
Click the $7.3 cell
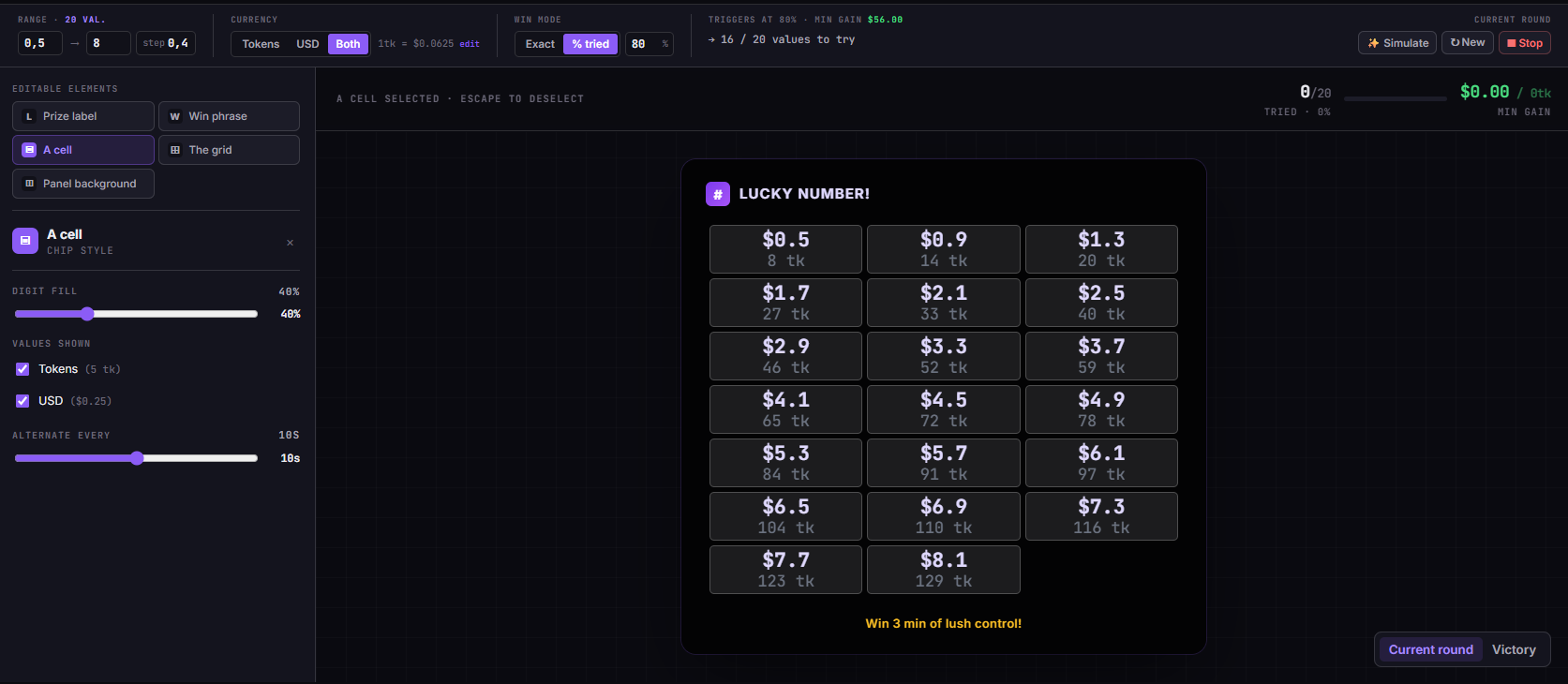point(1101,516)
